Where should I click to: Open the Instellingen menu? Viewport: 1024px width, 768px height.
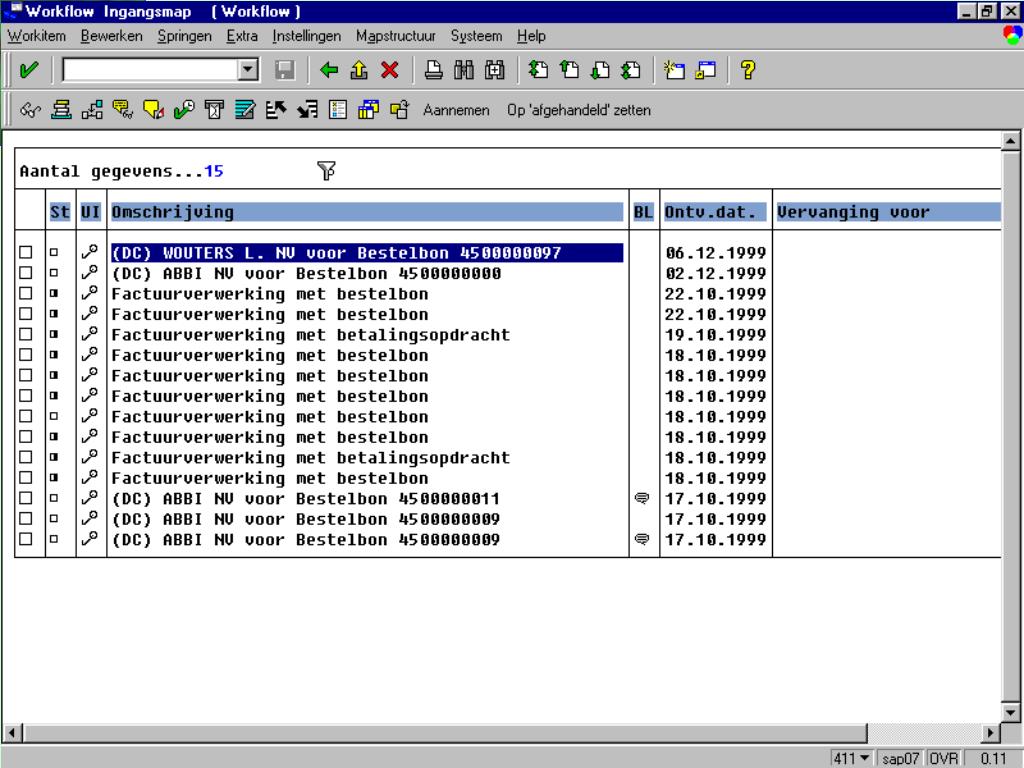(307, 36)
